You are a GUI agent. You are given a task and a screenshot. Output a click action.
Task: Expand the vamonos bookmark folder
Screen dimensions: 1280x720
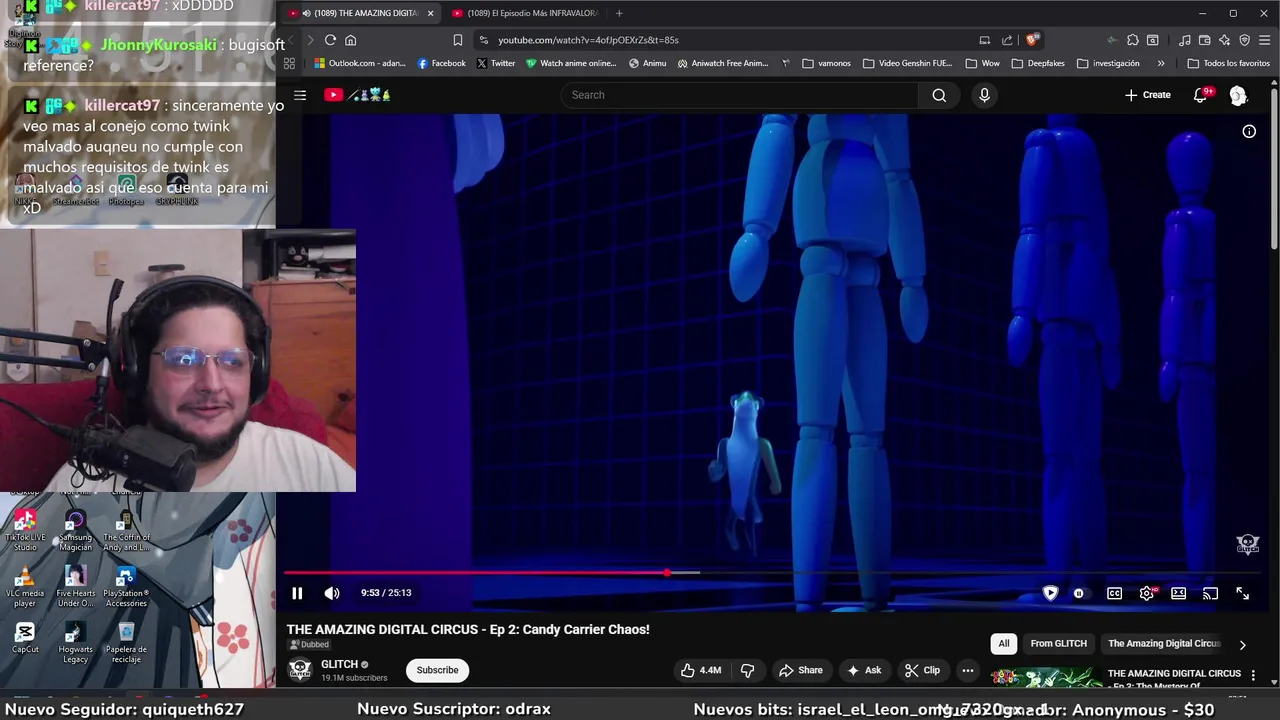coord(826,63)
